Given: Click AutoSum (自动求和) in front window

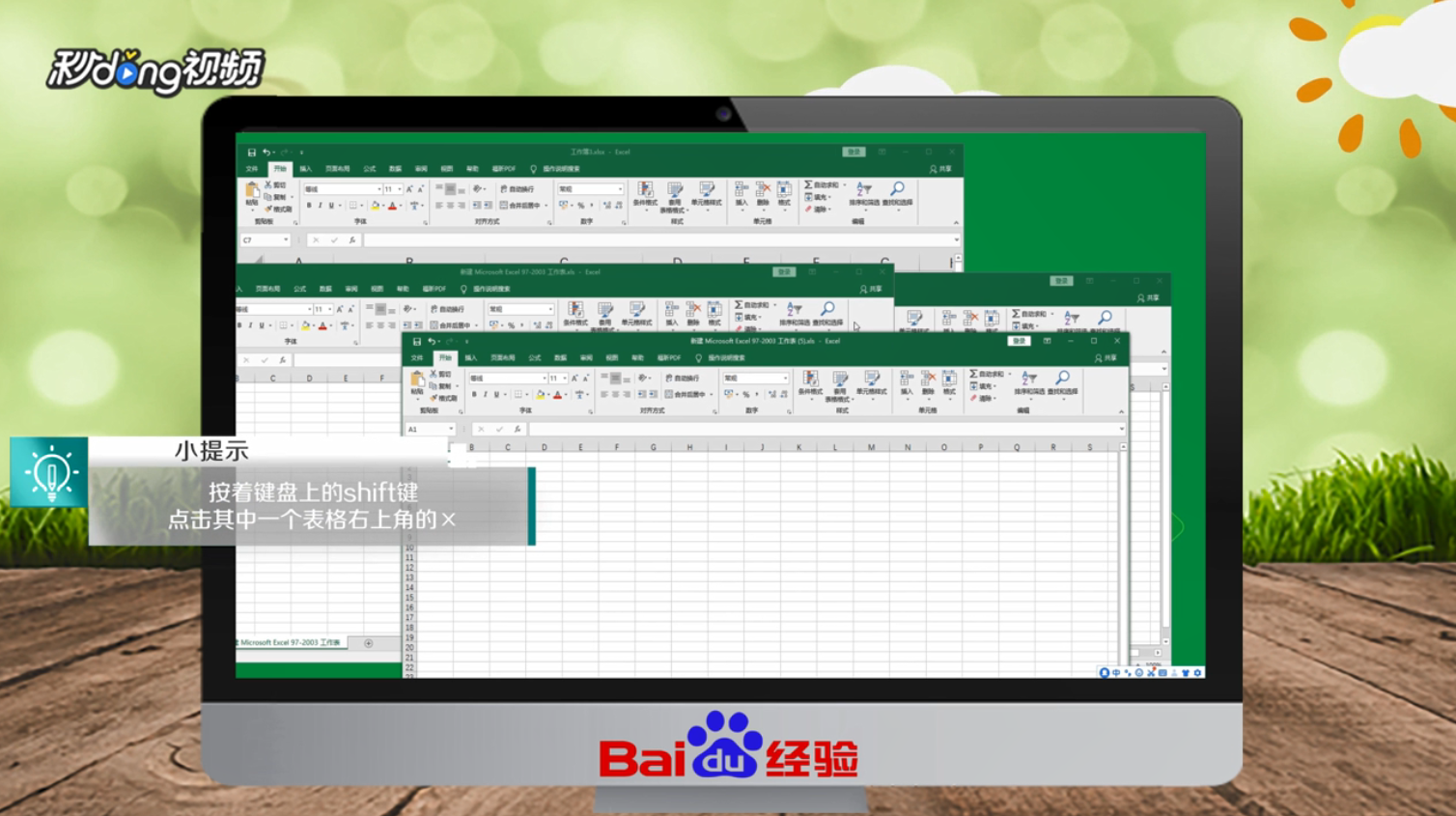Looking at the screenshot, I should click(990, 374).
